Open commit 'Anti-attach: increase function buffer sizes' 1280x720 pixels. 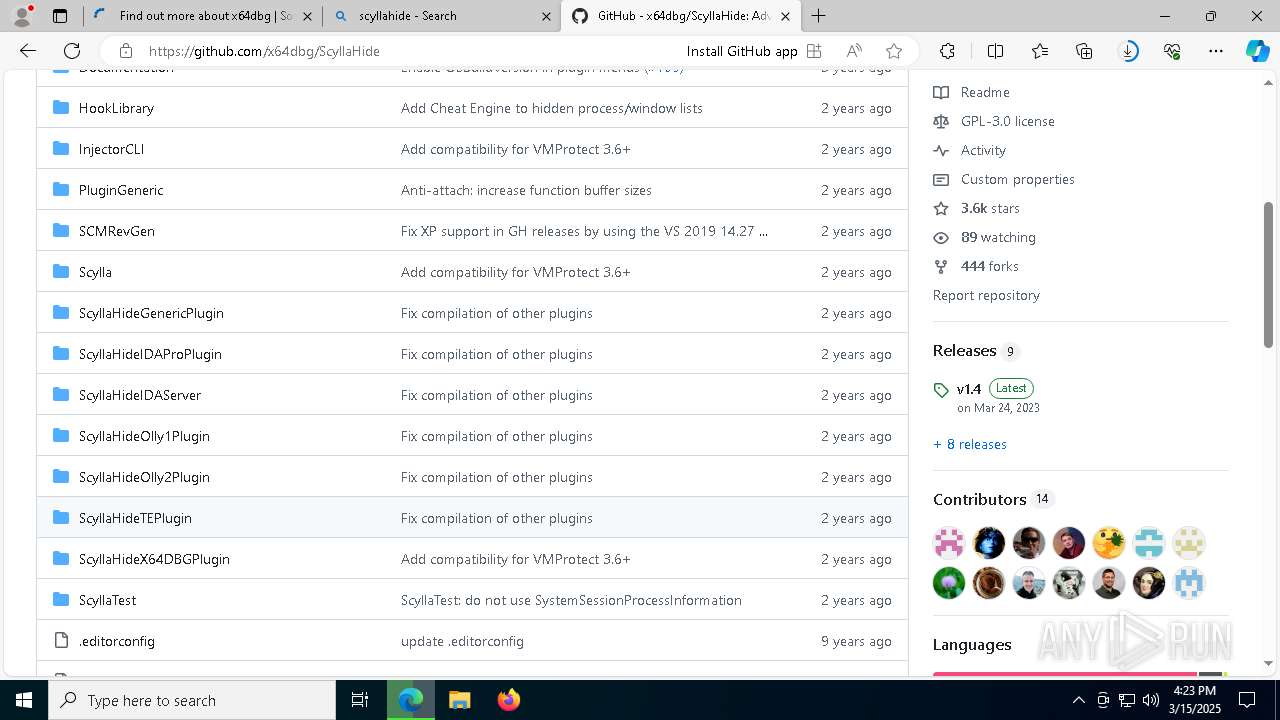click(526, 190)
